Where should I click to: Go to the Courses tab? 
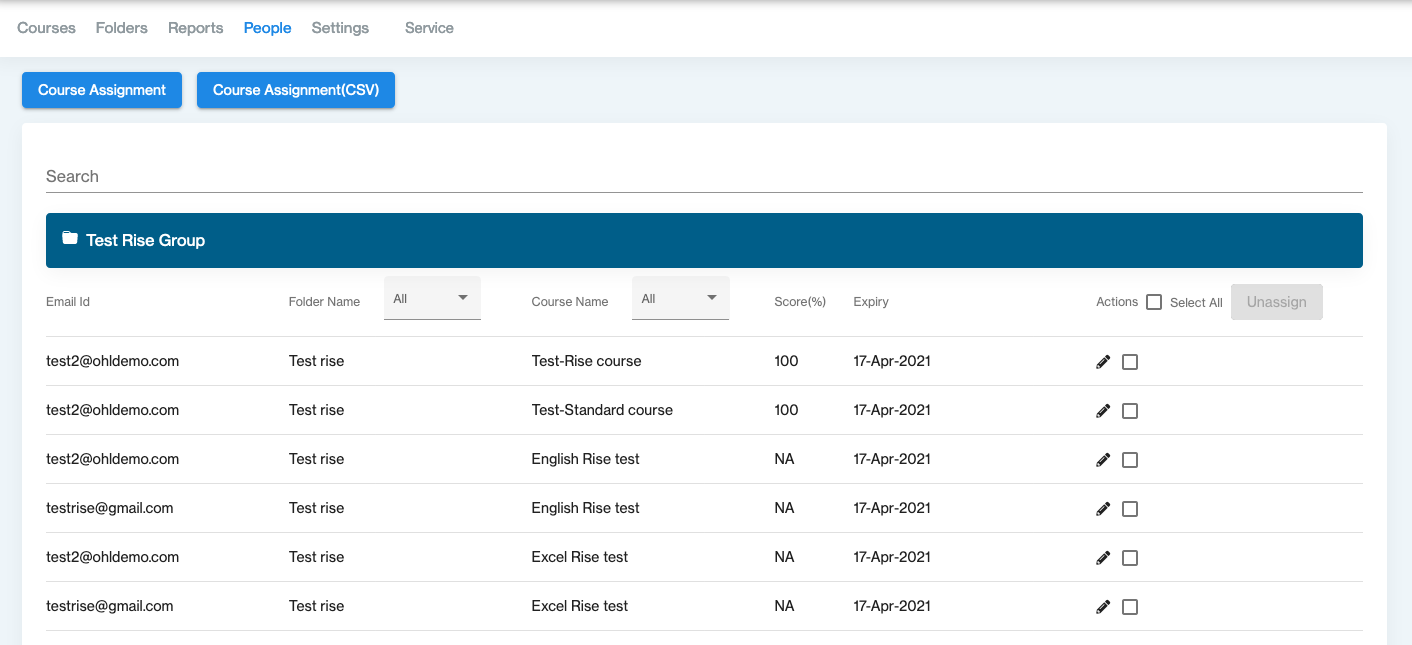[x=47, y=28]
